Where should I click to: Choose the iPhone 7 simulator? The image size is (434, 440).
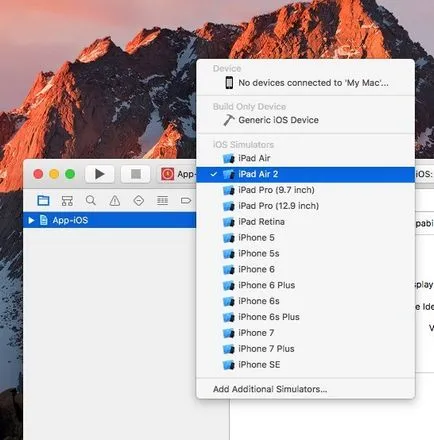pos(306,333)
